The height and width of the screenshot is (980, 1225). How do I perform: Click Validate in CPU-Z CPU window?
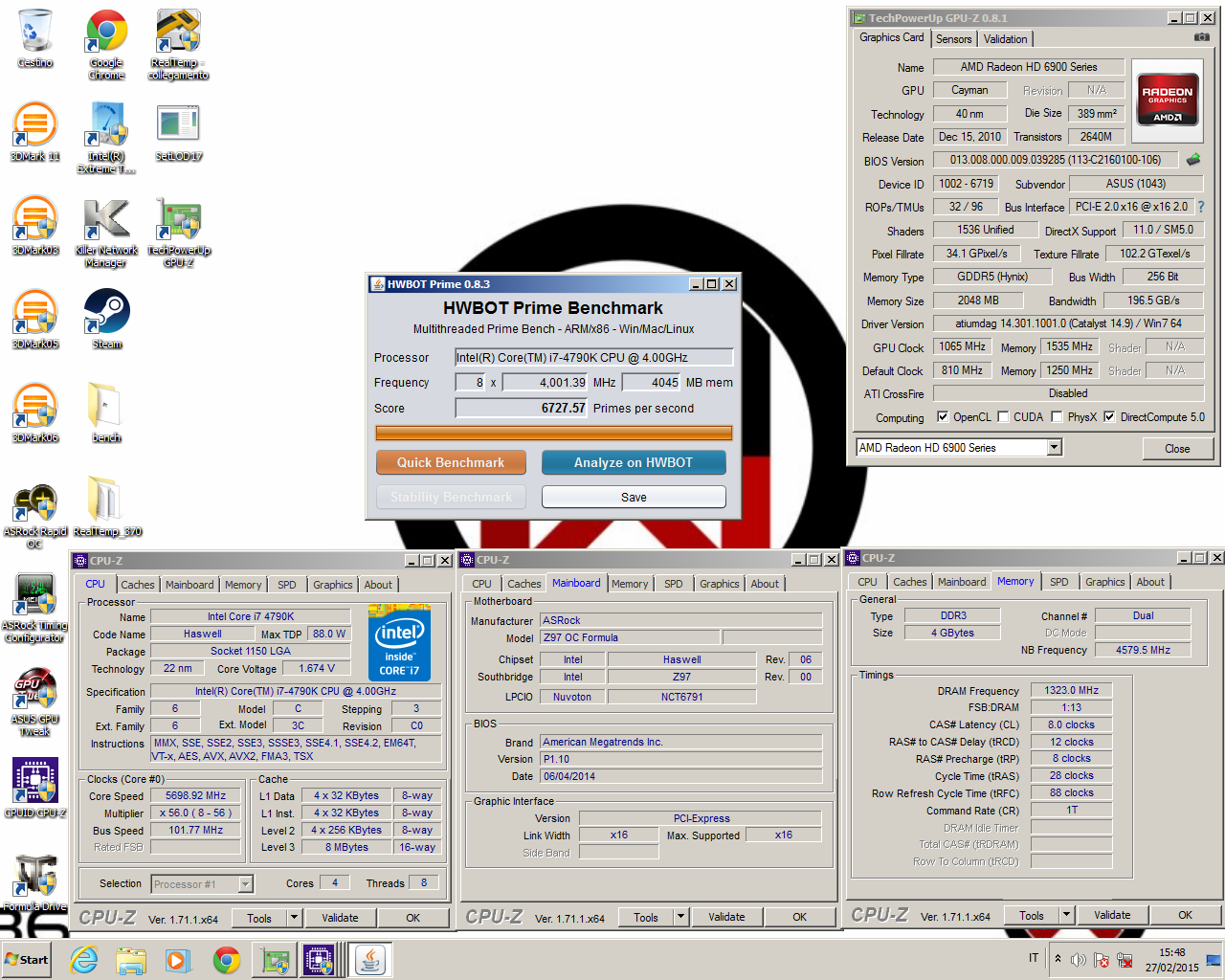(340, 918)
